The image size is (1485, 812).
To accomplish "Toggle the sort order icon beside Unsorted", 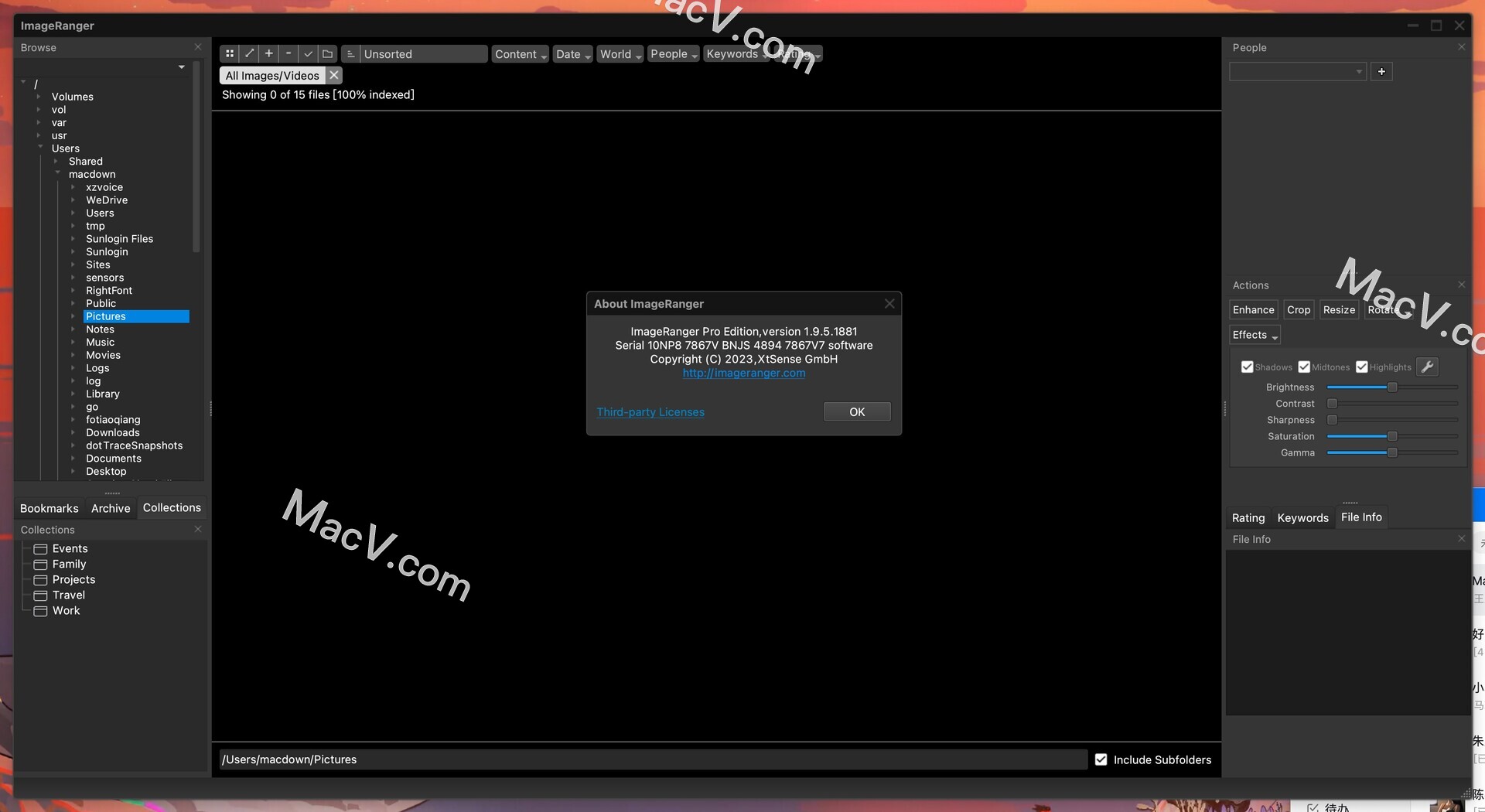I will click(x=350, y=54).
